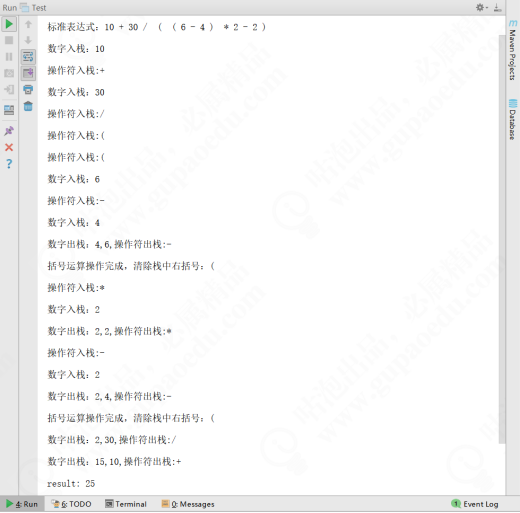520x513 pixels.
Task: Open the 6: TODO tool tab
Action: 71,504
